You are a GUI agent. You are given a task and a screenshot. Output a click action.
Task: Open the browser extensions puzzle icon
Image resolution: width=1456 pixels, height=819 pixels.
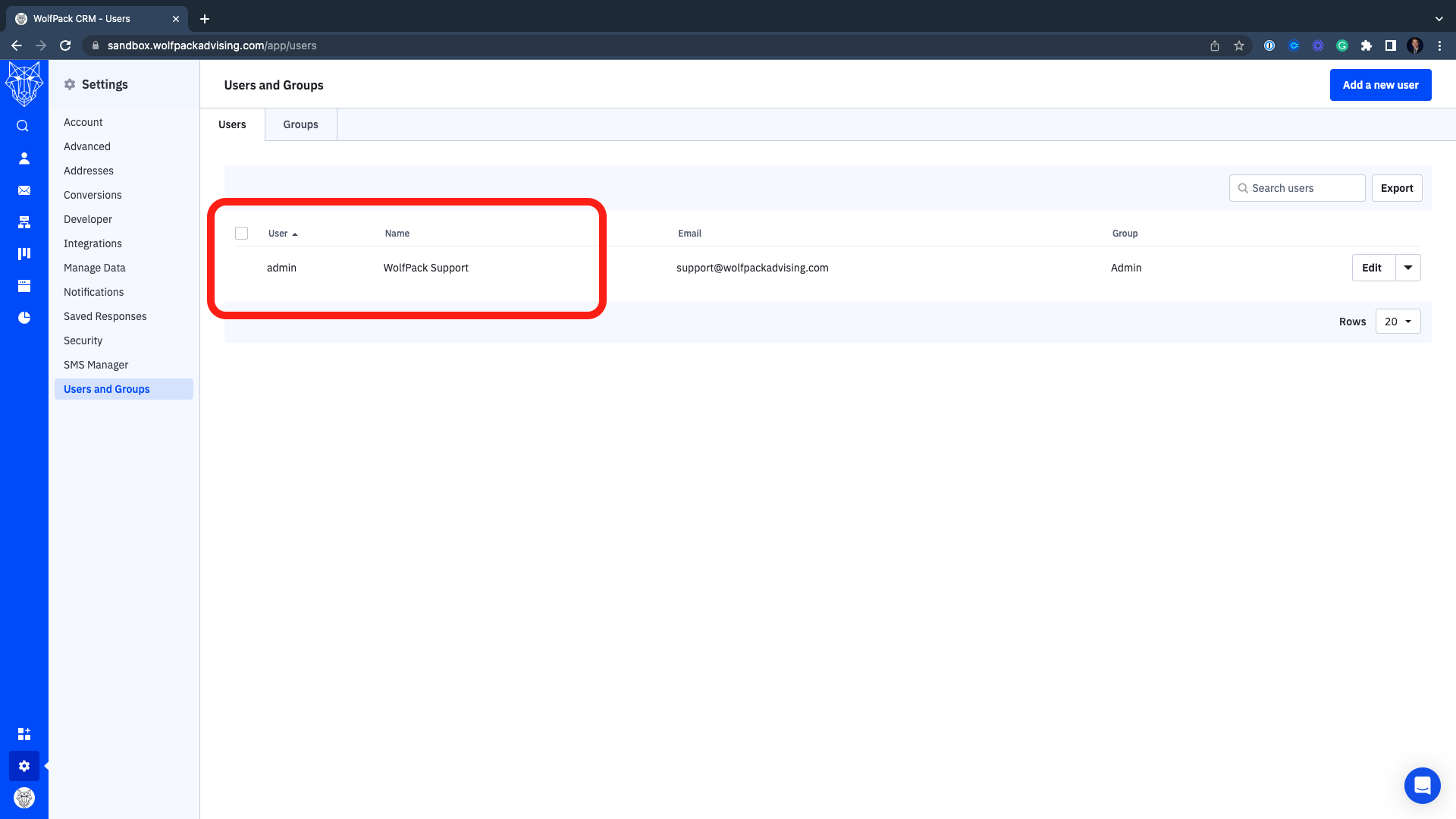1367,45
